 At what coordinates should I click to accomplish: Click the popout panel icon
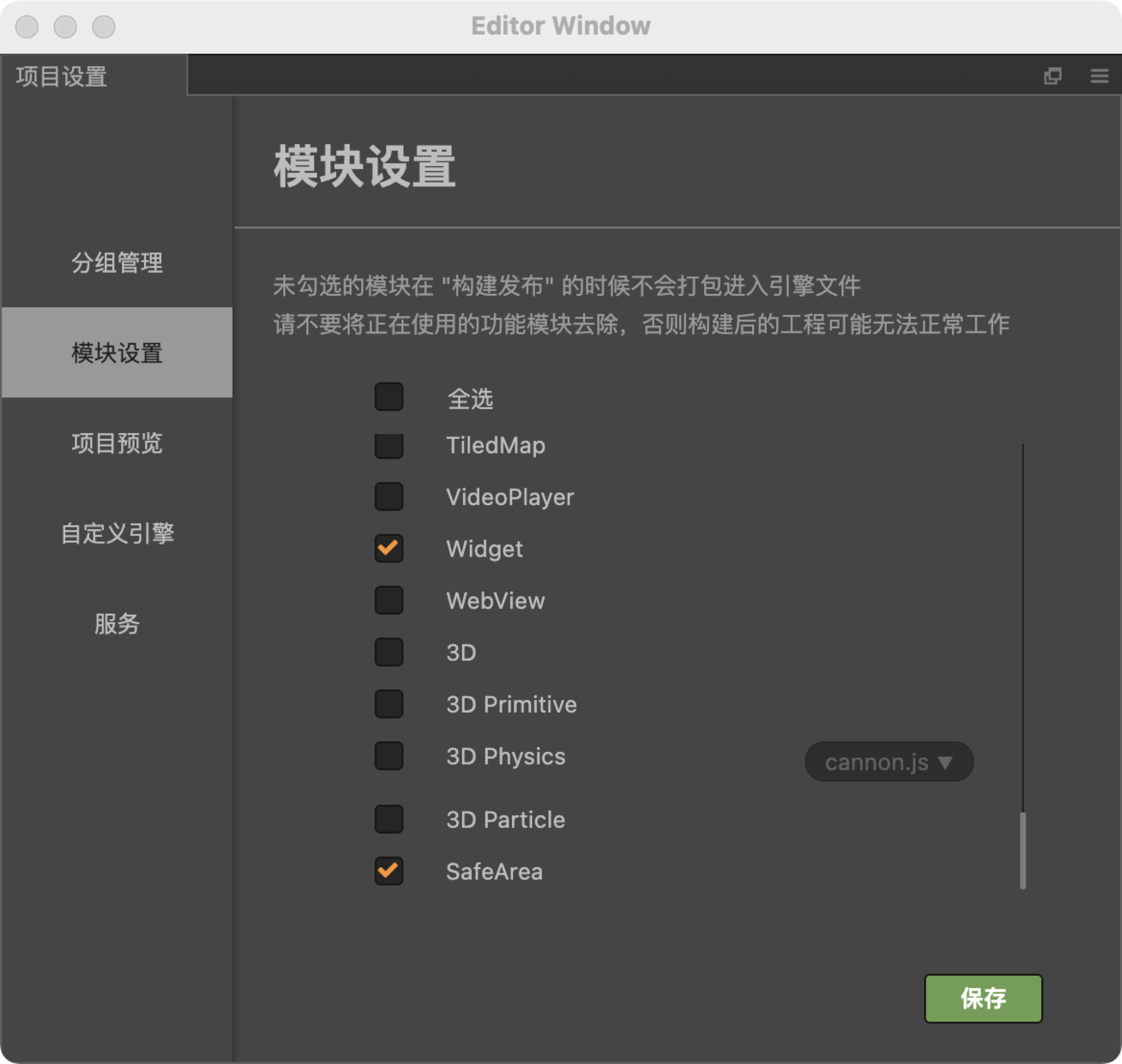tap(1052, 75)
